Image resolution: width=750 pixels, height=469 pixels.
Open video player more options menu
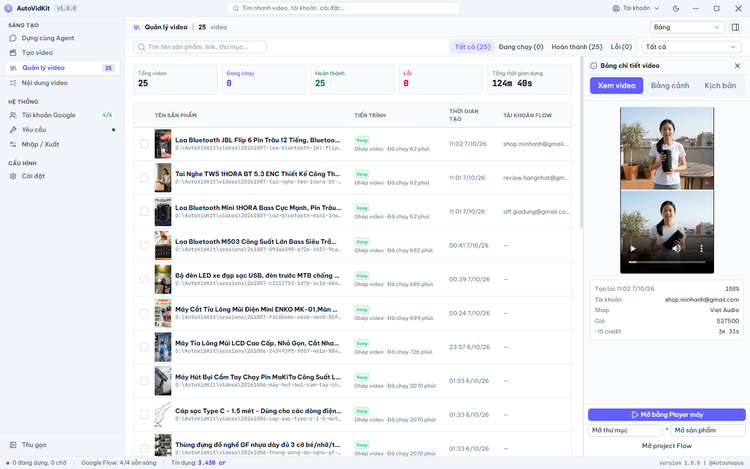pyautogui.click(x=701, y=249)
